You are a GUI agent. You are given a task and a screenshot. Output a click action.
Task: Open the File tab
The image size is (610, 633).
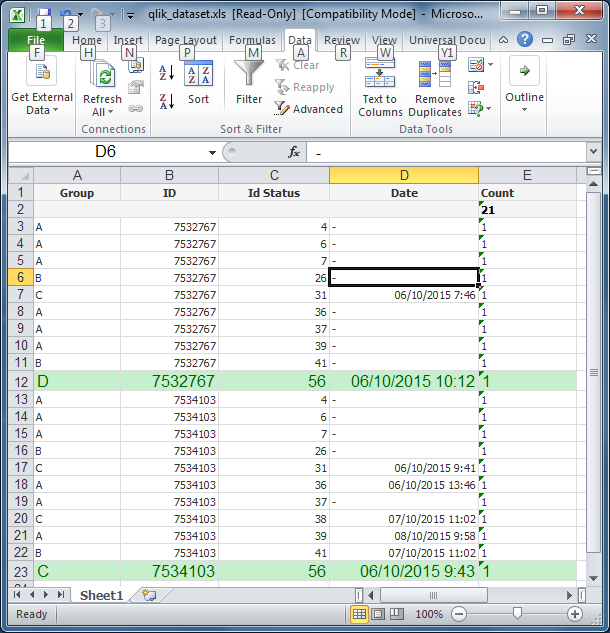[36, 40]
